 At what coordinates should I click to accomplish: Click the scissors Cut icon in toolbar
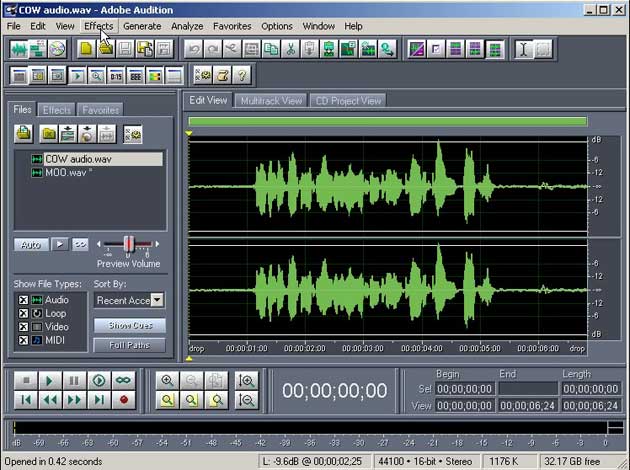pyautogui.click(x=290, y=48)
